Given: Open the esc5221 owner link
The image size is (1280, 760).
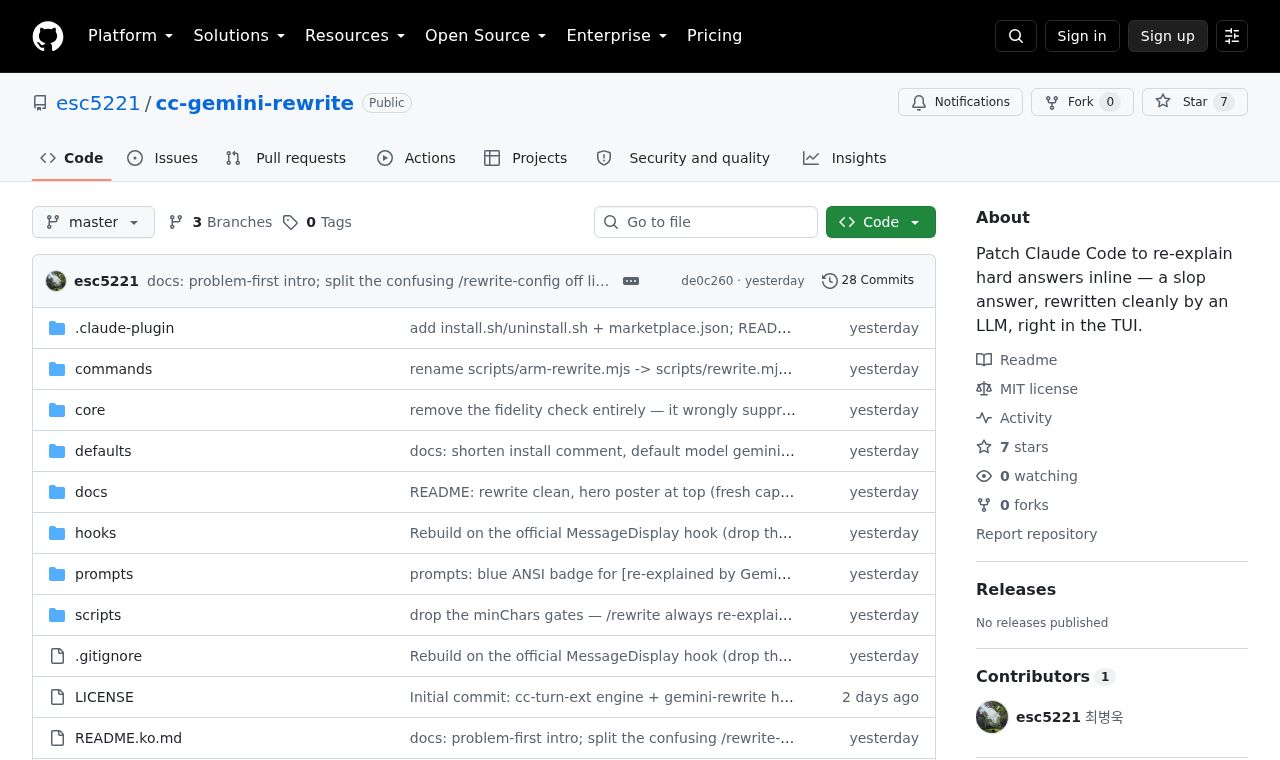Looking at the screenshot, I should coord(98,103).
